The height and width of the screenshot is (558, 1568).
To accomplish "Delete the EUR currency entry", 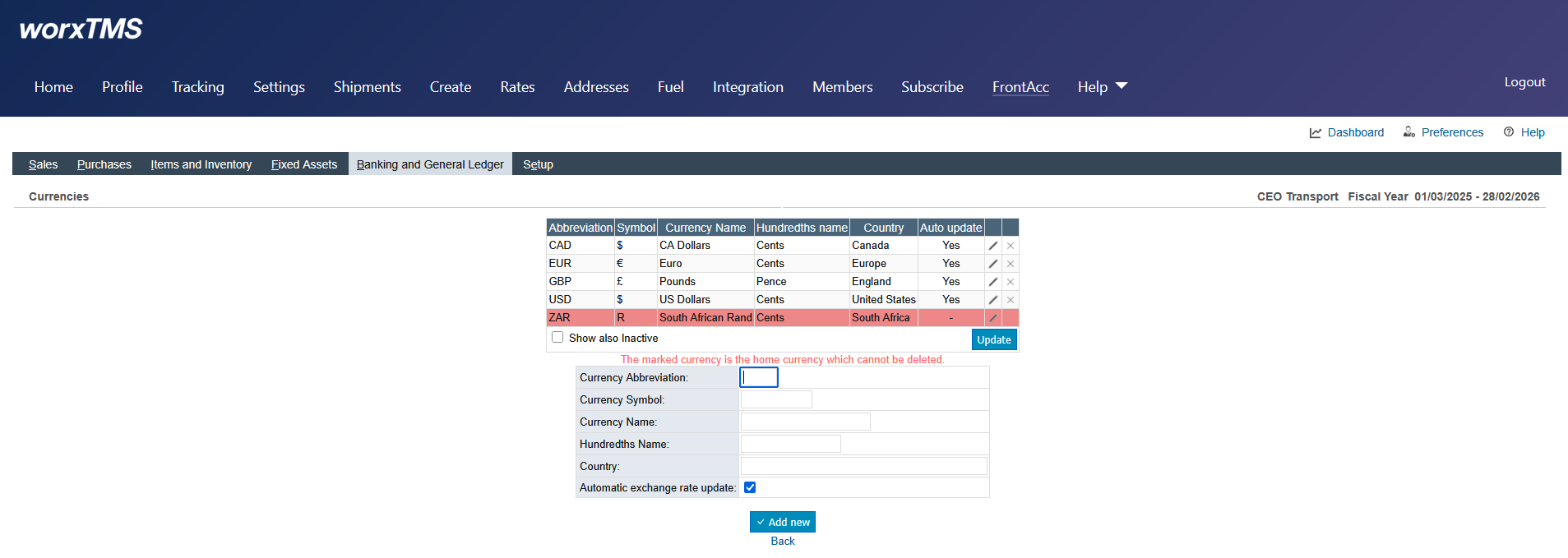I will tap(1011, 264).
